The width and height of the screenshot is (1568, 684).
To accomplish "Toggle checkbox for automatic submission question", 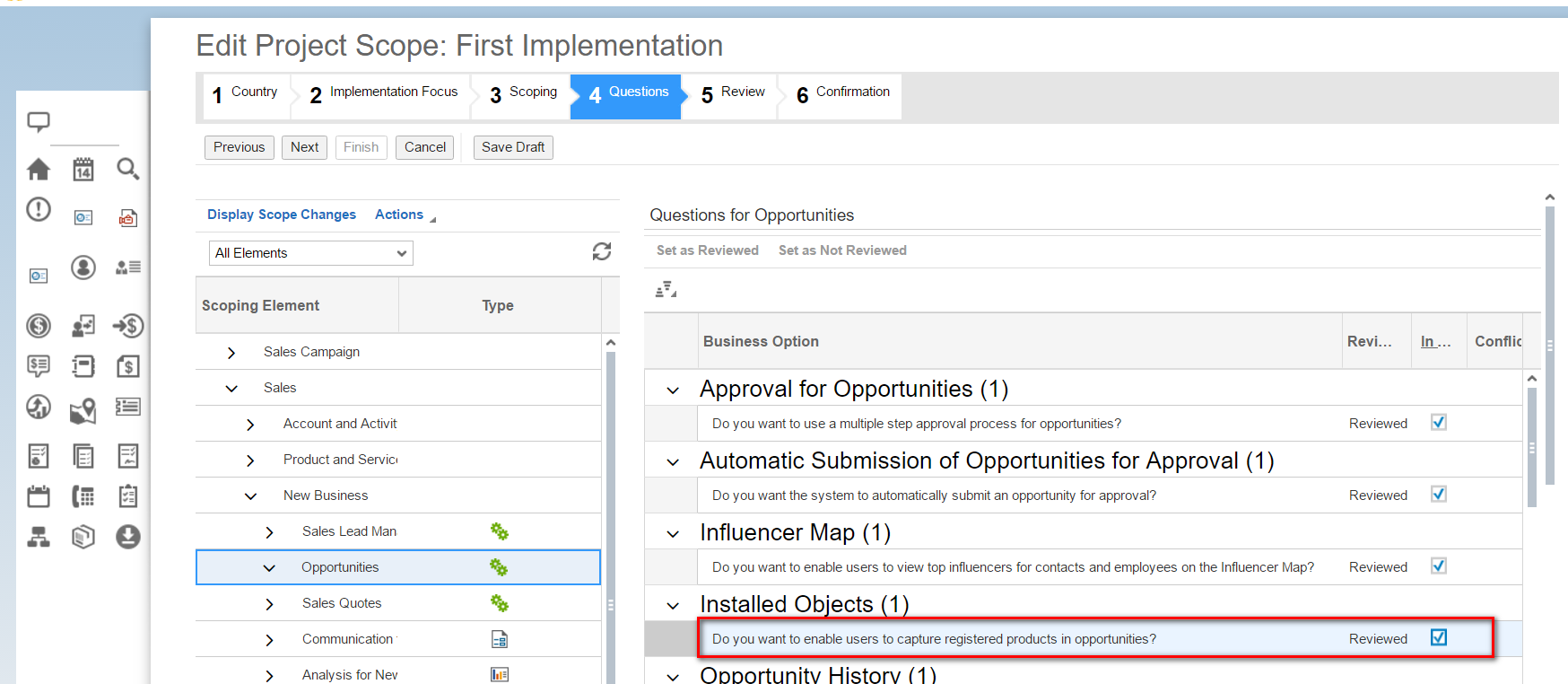I will (x=1439, y=494).
